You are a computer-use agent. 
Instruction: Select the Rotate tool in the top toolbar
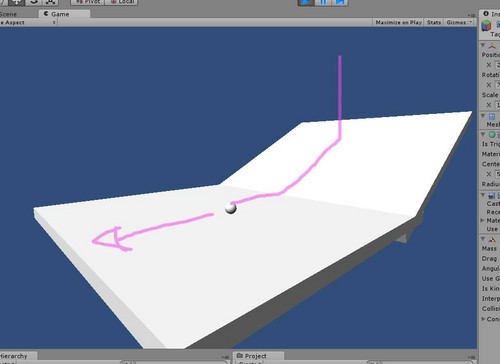click(x=34, y=2)
